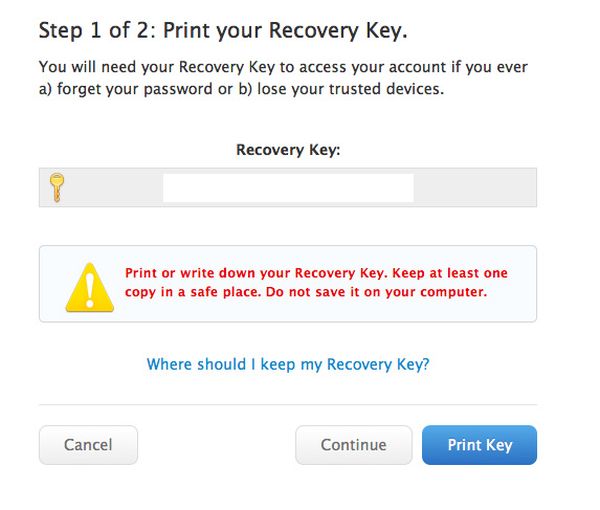This screenshot has width=600, height=510.
Task: Continue to the next step
Action: click(354, 445)
